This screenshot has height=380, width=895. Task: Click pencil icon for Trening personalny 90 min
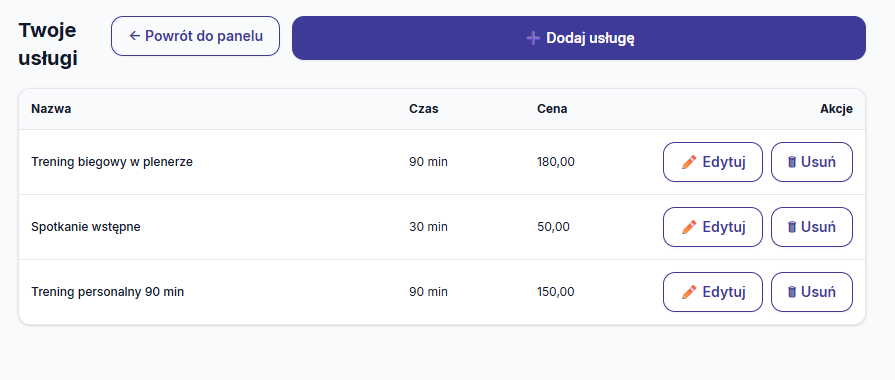(689, 292)
